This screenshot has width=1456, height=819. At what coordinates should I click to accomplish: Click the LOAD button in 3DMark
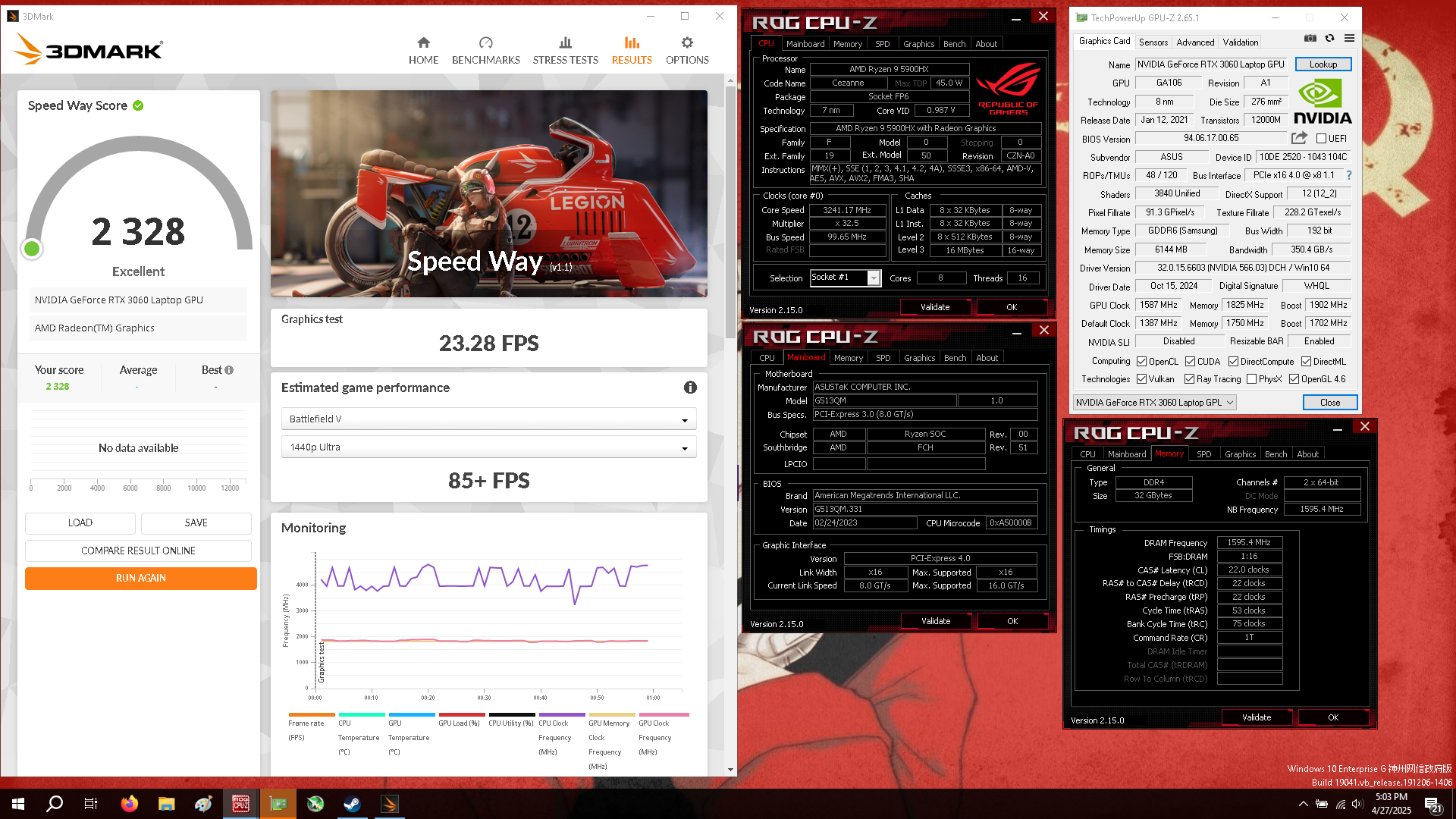(80, 523)
